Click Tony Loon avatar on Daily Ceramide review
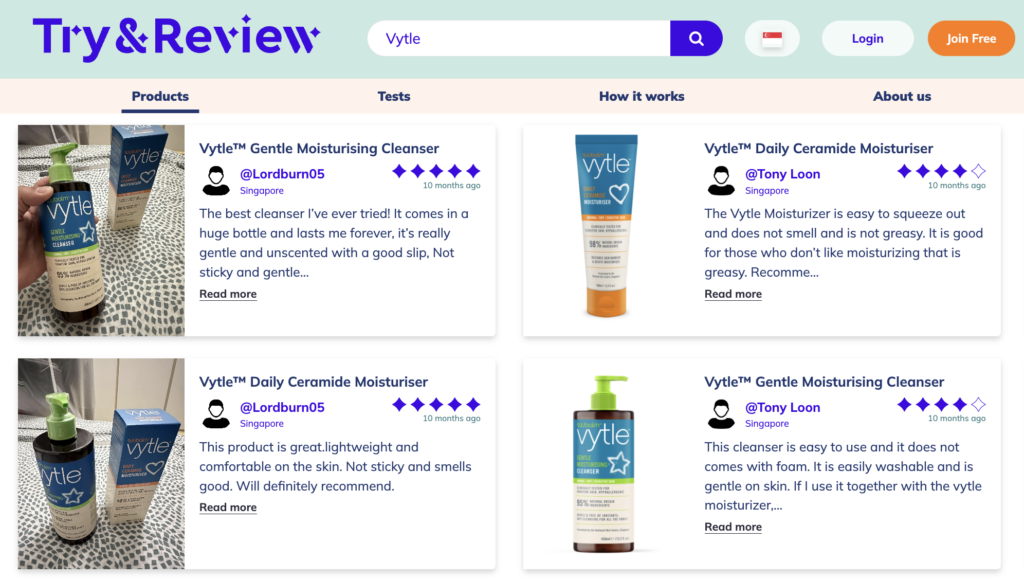This screenshot has width=1024, height=580. [721, 181]
